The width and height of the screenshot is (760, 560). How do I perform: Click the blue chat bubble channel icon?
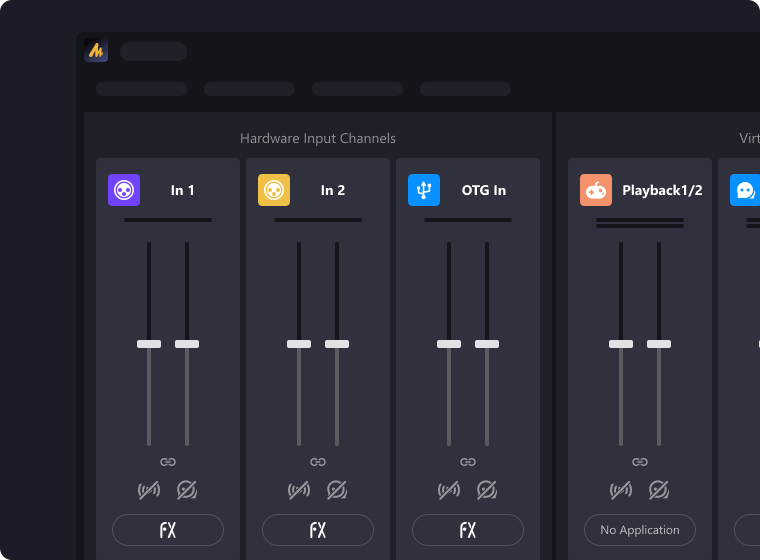click(745, 190)
